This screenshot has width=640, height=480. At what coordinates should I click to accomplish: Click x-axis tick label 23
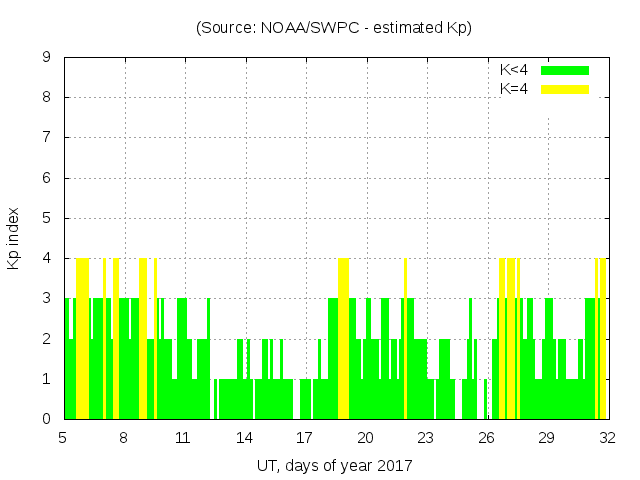point(425,438)
